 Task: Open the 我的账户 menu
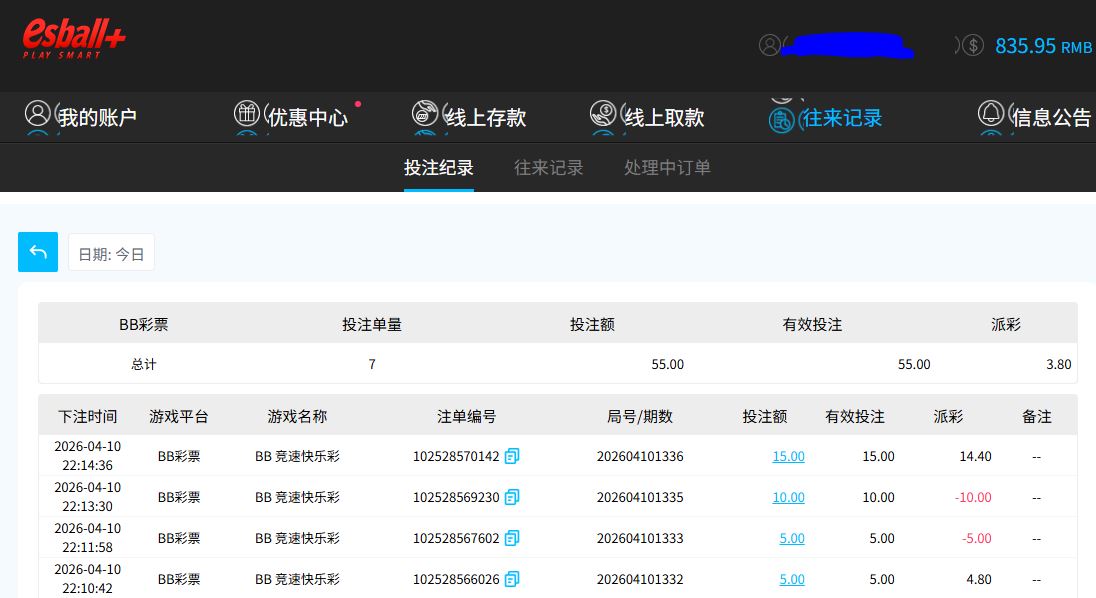click(82, 117)
